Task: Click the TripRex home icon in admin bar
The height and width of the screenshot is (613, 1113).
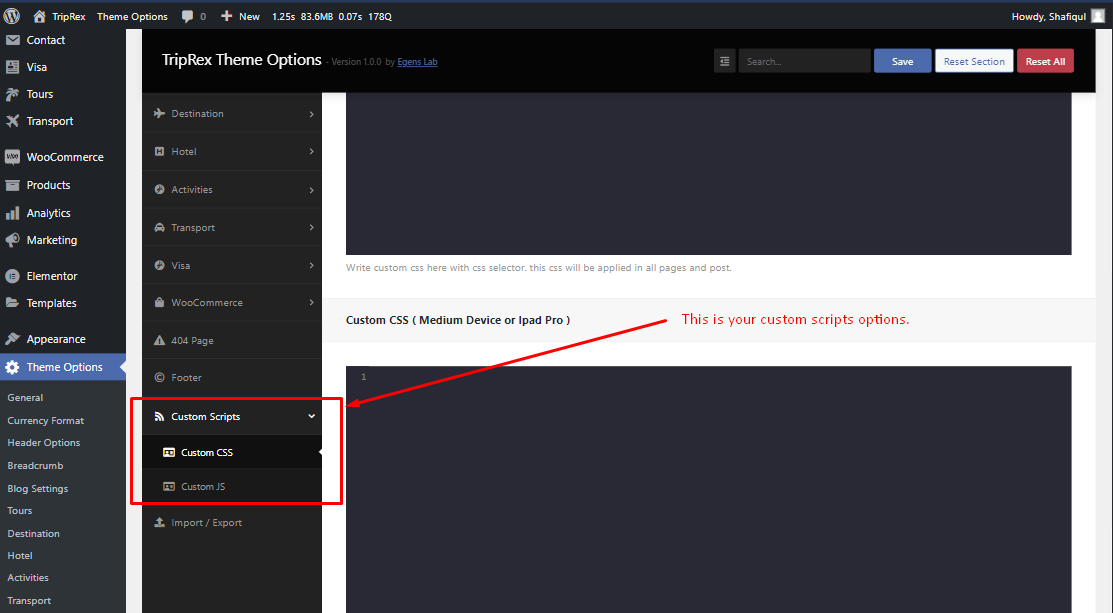Action: point(39,16)
